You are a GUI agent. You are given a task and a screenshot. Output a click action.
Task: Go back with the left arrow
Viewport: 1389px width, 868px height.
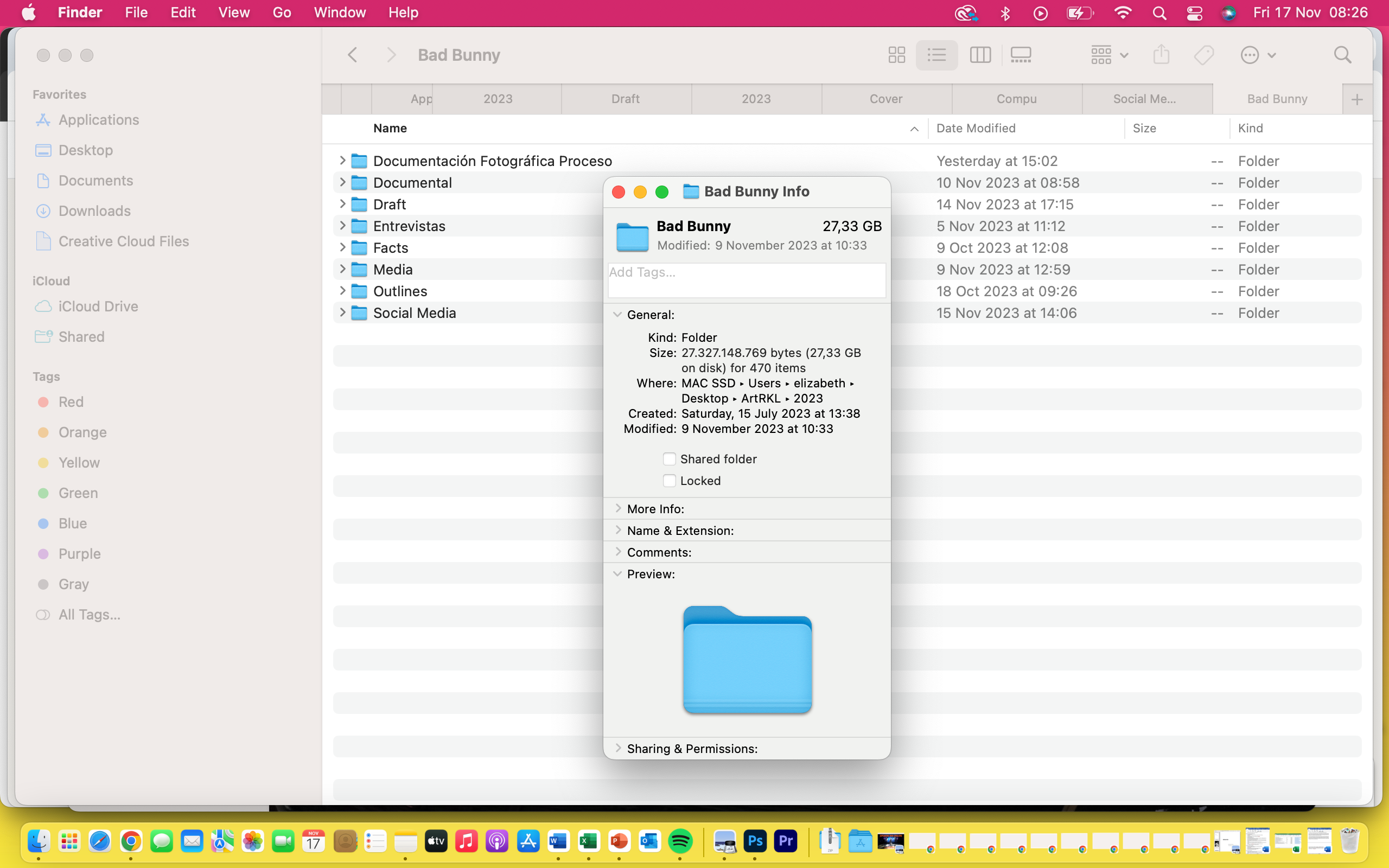pos(353,55)
